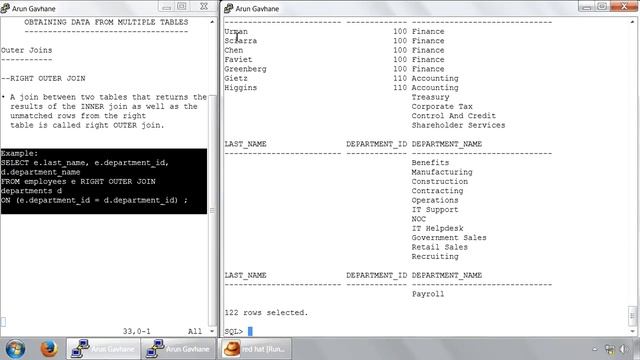640x360 pixels.
Task: Click 'OBTAINING DATA FROM MULTIPLE TABLES' title
Action: pos(106,22)
